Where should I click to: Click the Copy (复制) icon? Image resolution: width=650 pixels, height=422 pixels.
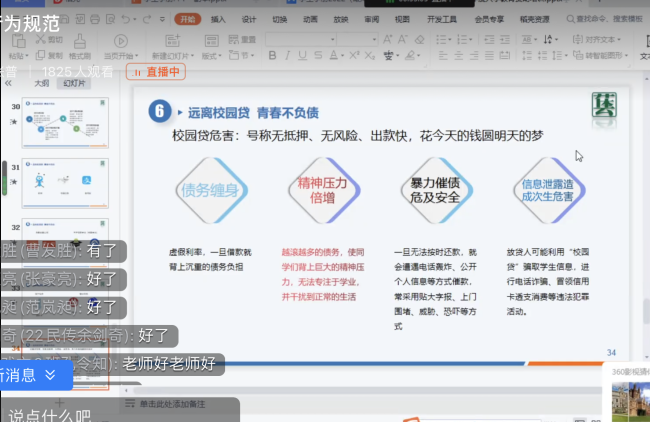click(x=41, y=55)
